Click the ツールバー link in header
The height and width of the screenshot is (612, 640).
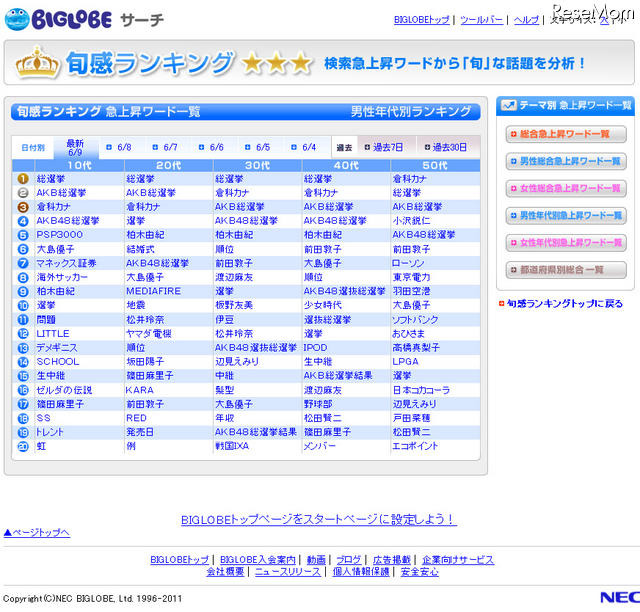[481, 20]
